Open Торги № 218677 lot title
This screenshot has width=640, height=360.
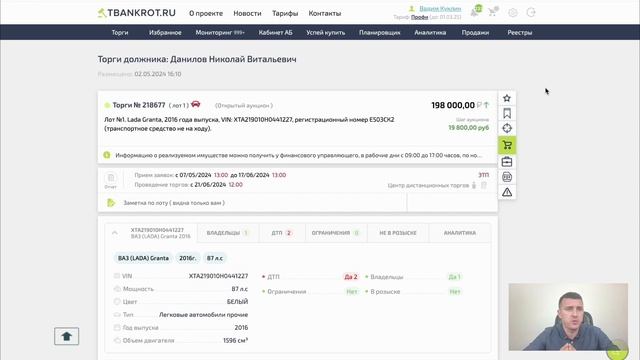[139, 105]
